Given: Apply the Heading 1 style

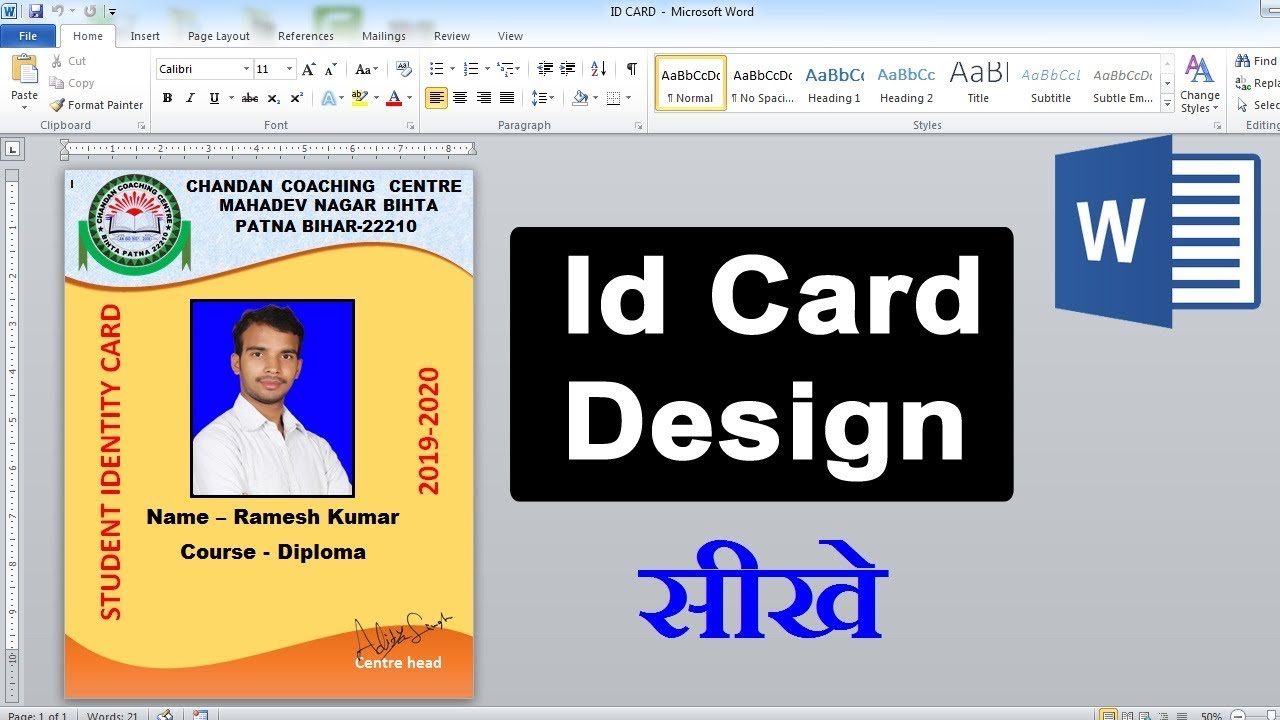Looking at the screenshot, I should click(834, 83).
